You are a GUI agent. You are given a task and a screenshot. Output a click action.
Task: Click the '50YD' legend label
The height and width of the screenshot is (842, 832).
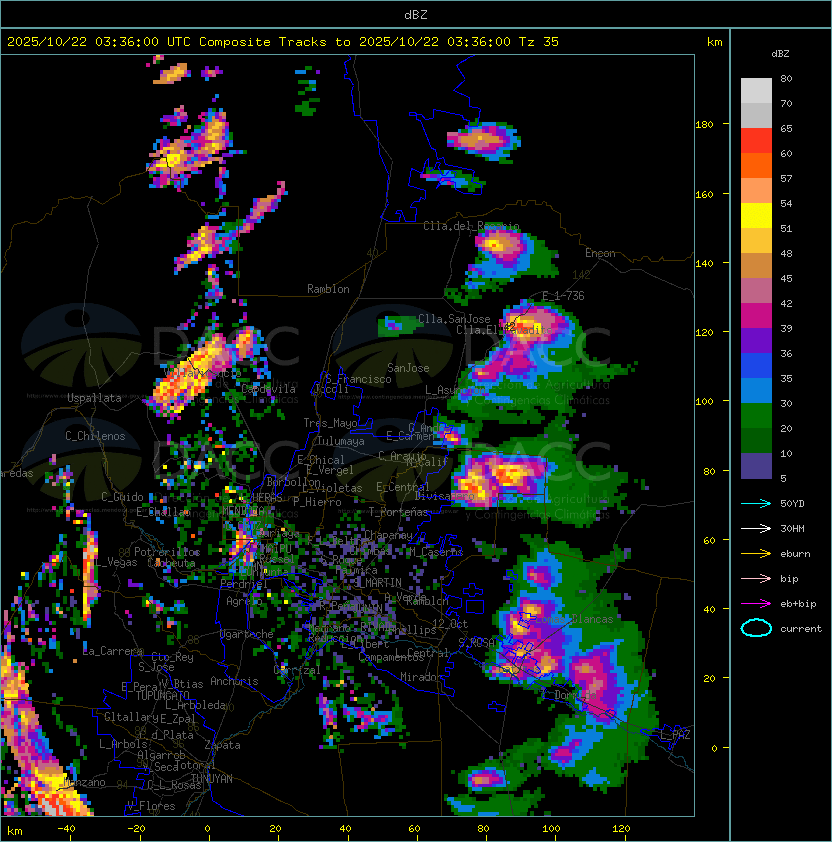click(792, 504)
